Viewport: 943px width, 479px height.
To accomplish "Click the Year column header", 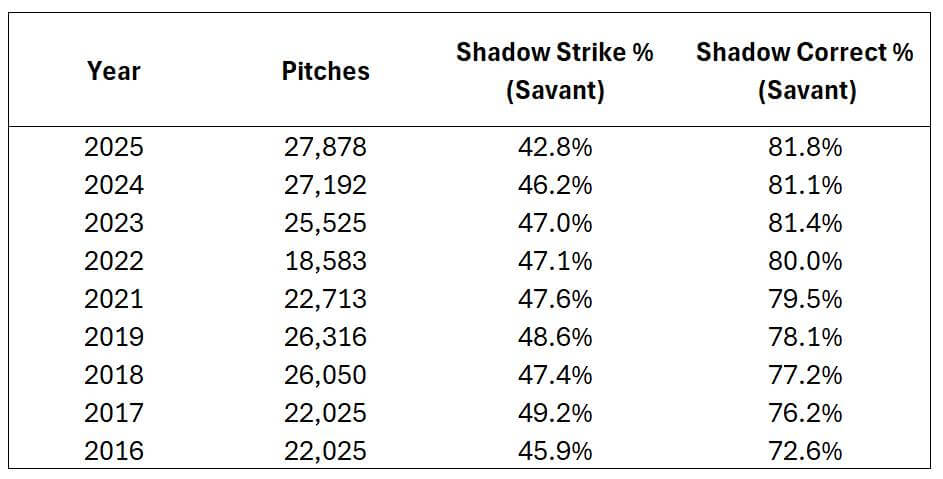I will click(113, 71).
